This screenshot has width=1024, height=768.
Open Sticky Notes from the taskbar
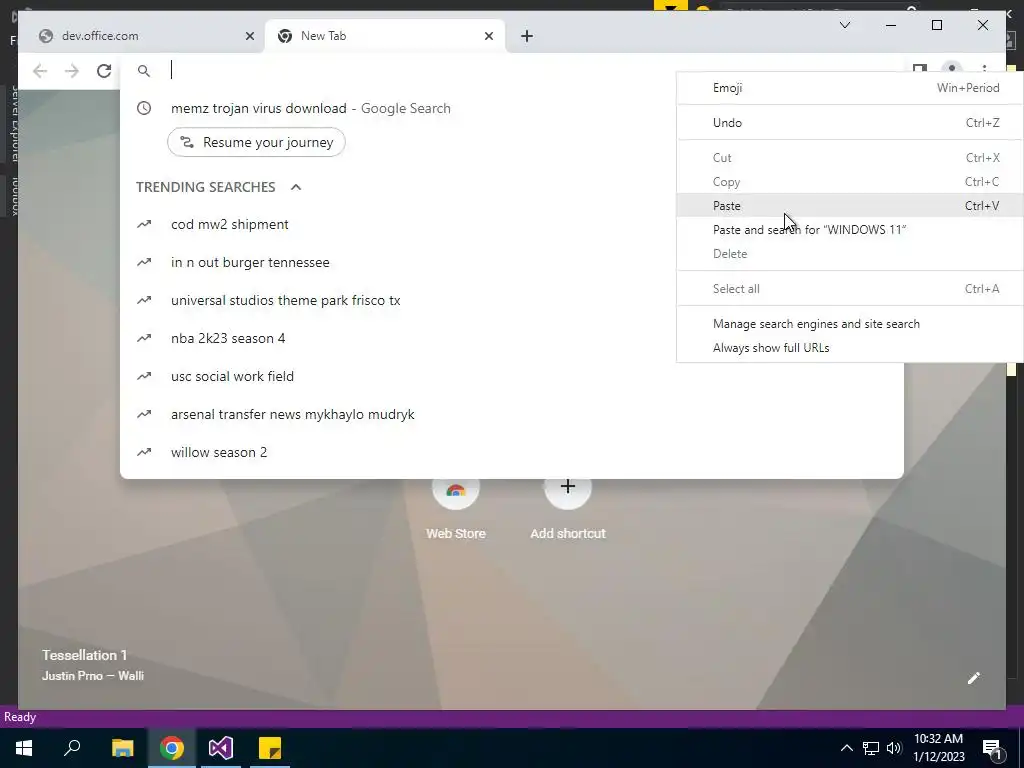click(270, 748)
